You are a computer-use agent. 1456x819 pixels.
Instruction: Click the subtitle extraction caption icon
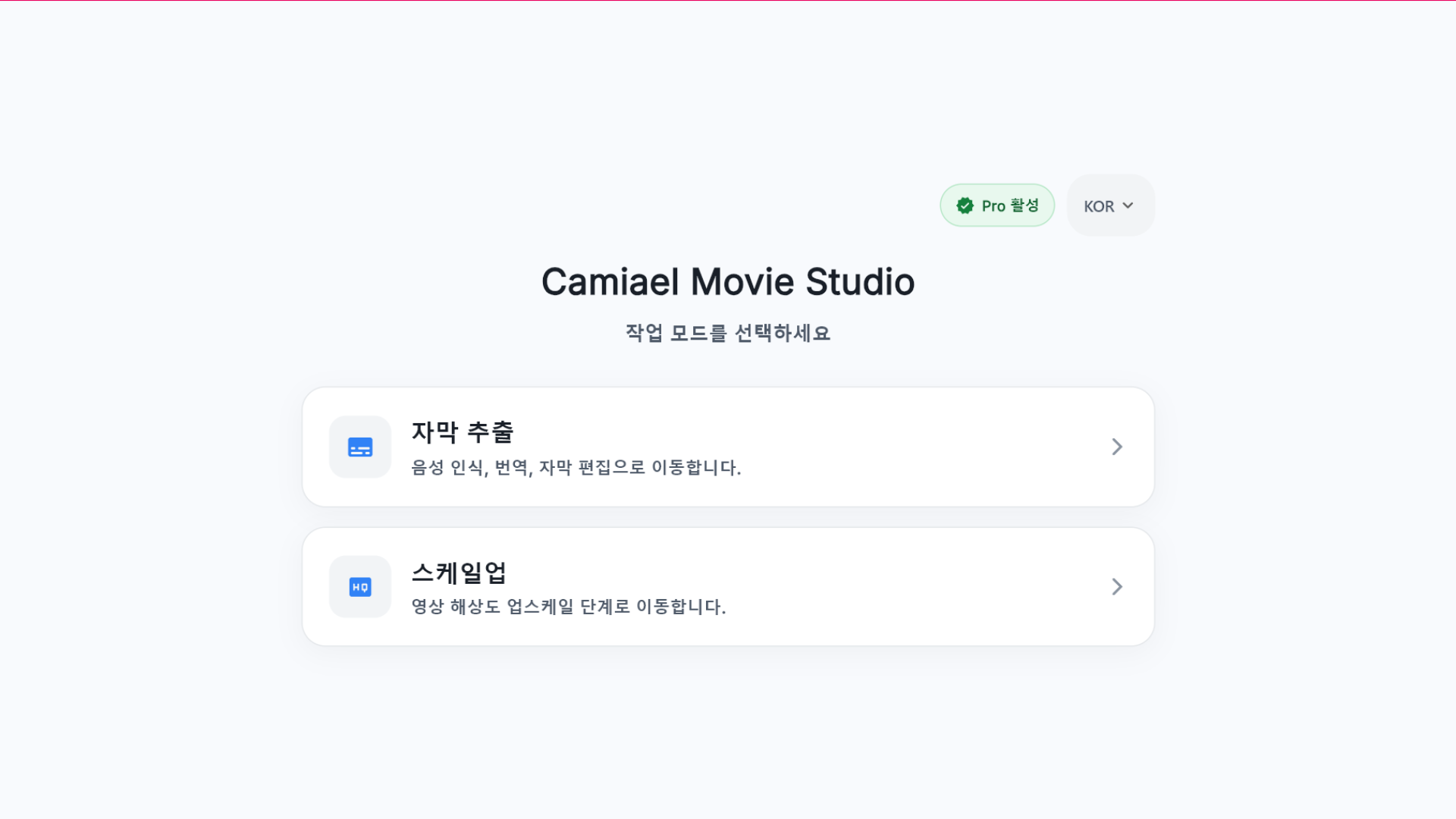360,447
